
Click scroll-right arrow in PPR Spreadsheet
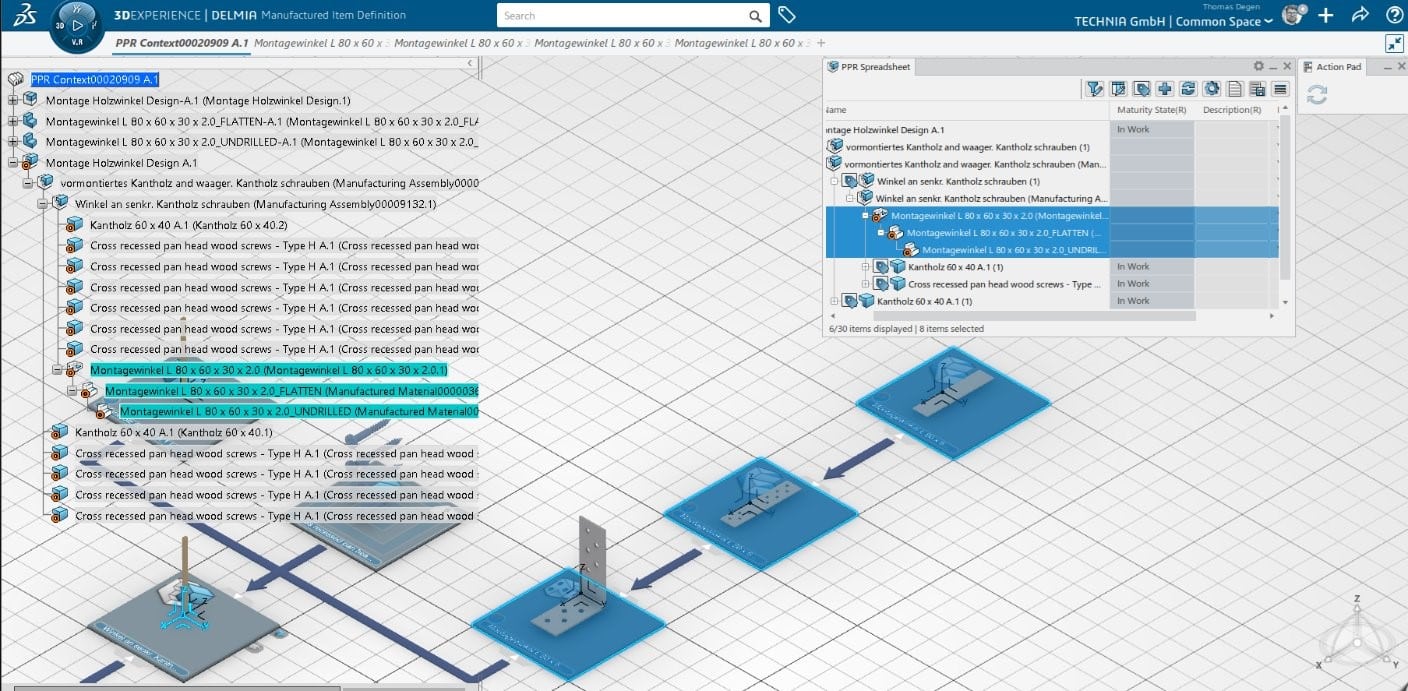pos(1274,316)
